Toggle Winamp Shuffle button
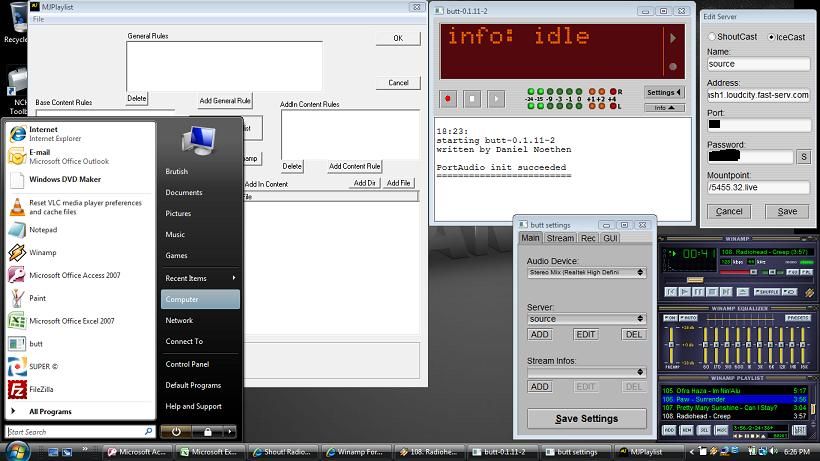This screenshot has width=820, height=461. pyautogui.click(x=767, y=292)
